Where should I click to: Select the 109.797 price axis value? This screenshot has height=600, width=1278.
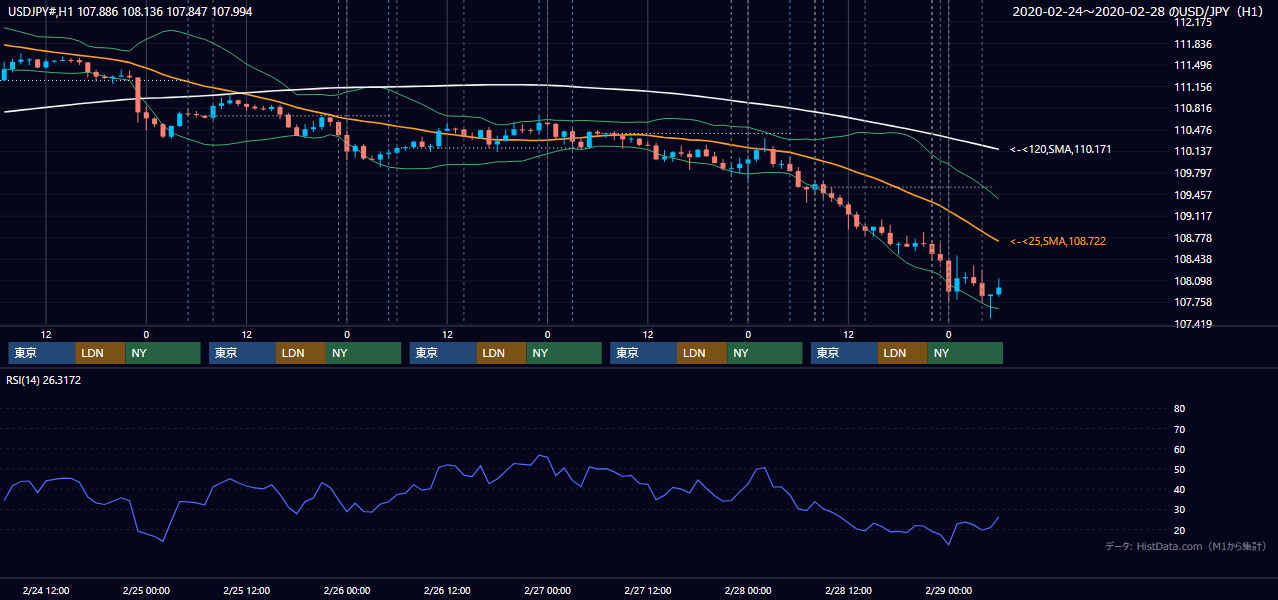coord(1192,173)
